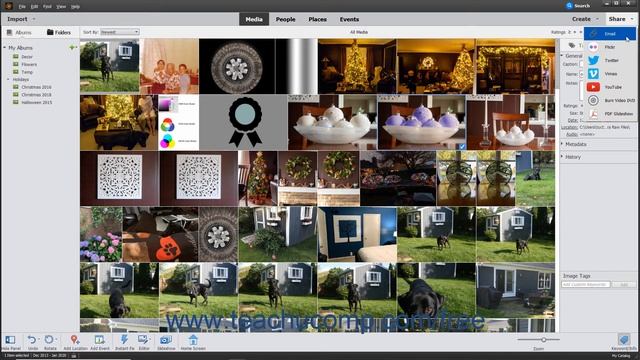Collapse the General section

click(562, 56)
